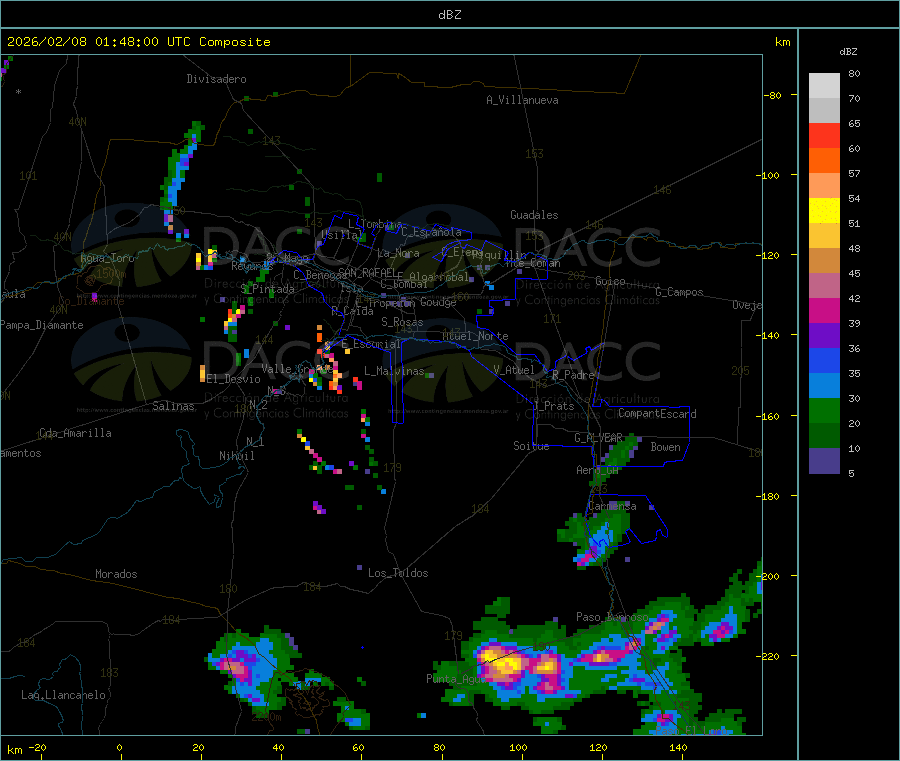Screen dimensions: 900x761
Task: Click the '-200' tick on the vertical km axis
Action: click(x=767, y=576)
